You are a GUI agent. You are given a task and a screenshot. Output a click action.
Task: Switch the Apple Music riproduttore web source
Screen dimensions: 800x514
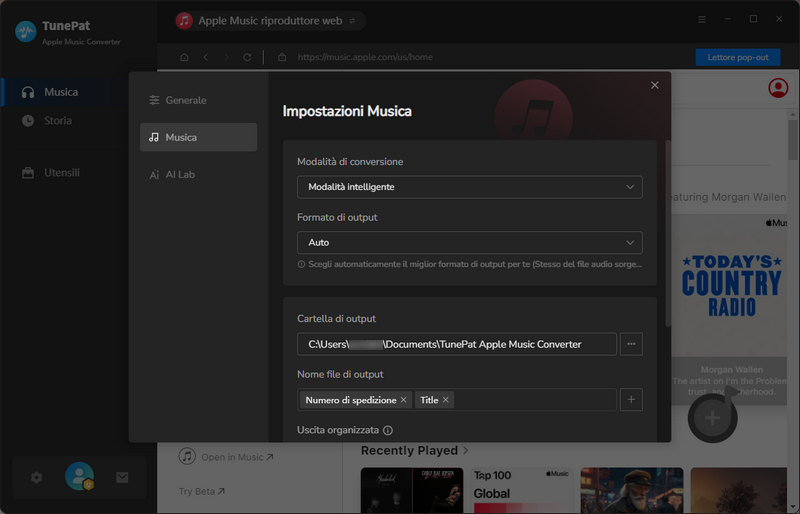[x=352, y=21]
